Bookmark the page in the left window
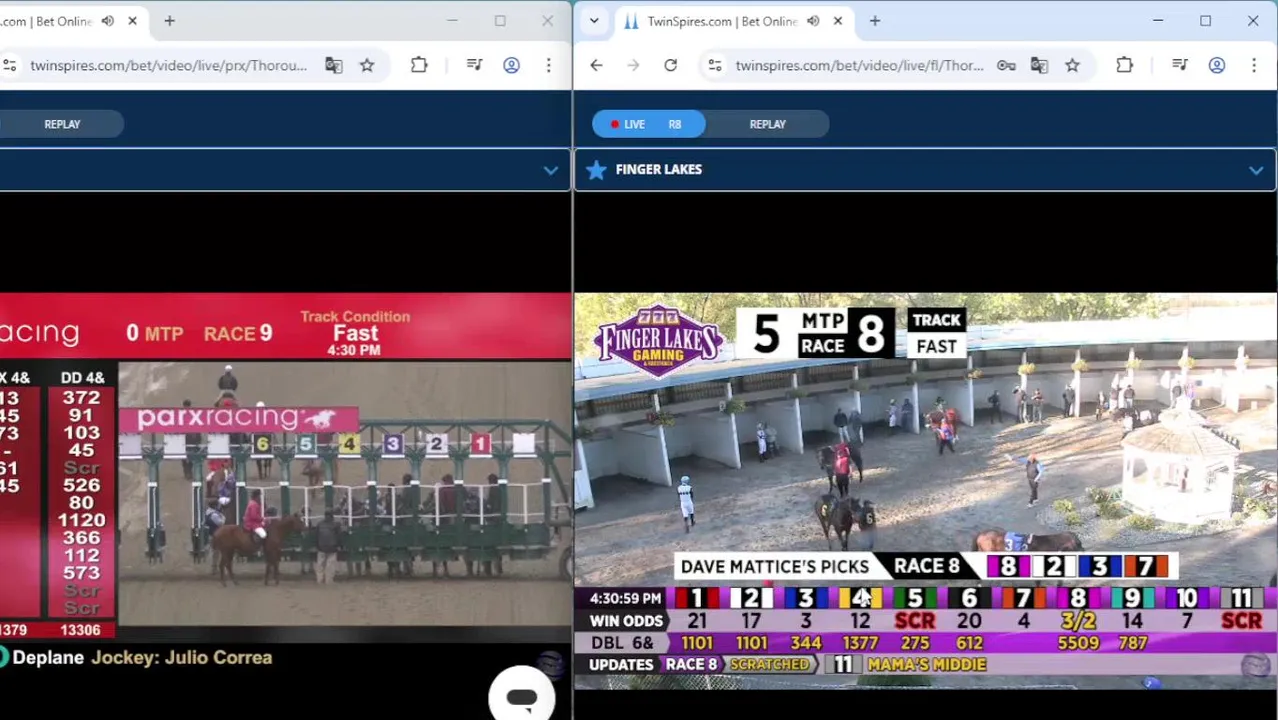The height and width of the screenshot is (720, 1278). coord(367,65)
